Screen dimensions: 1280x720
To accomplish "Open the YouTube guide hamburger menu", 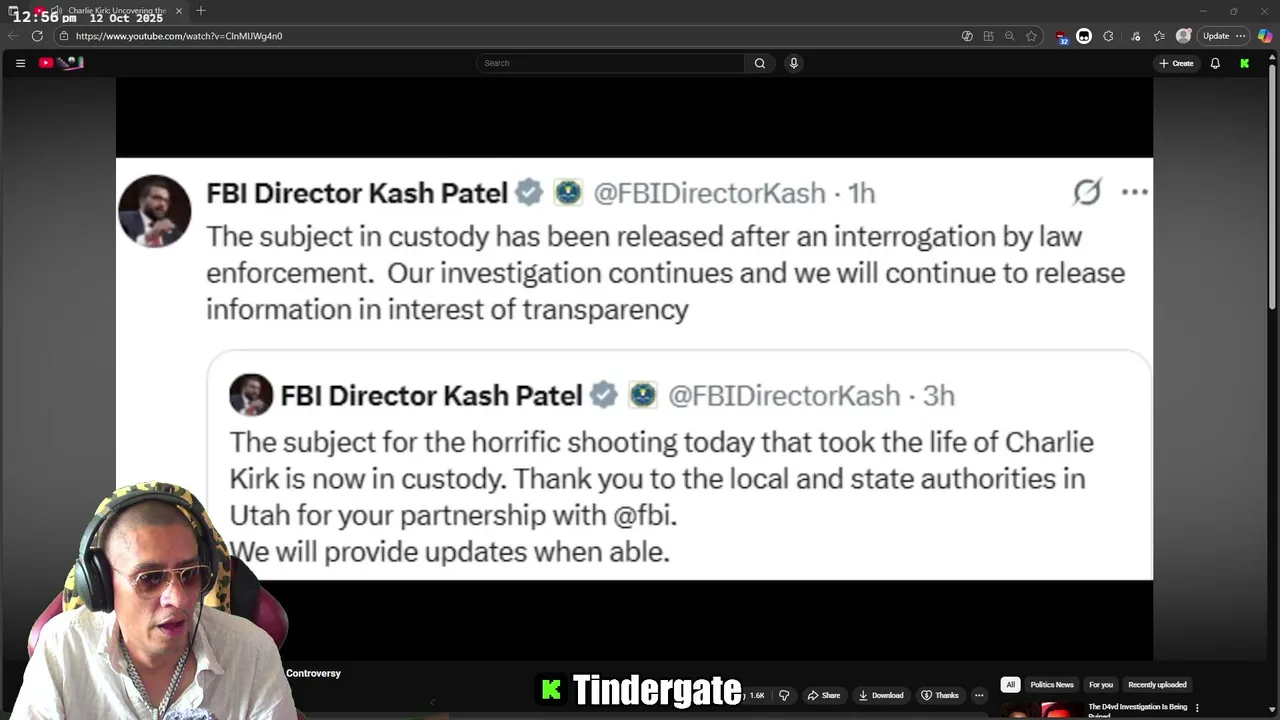I will click(x=20, y=63).
